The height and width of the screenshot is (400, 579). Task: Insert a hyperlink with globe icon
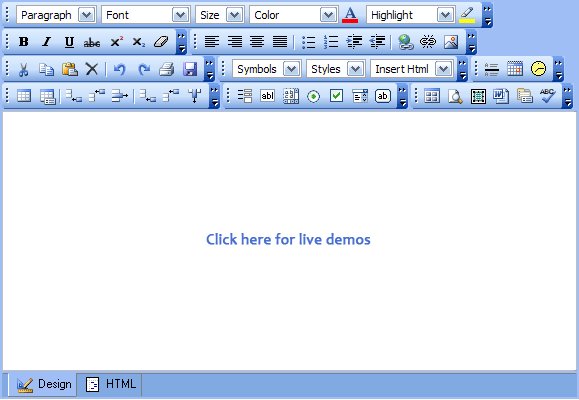click(x=405, y=42)
